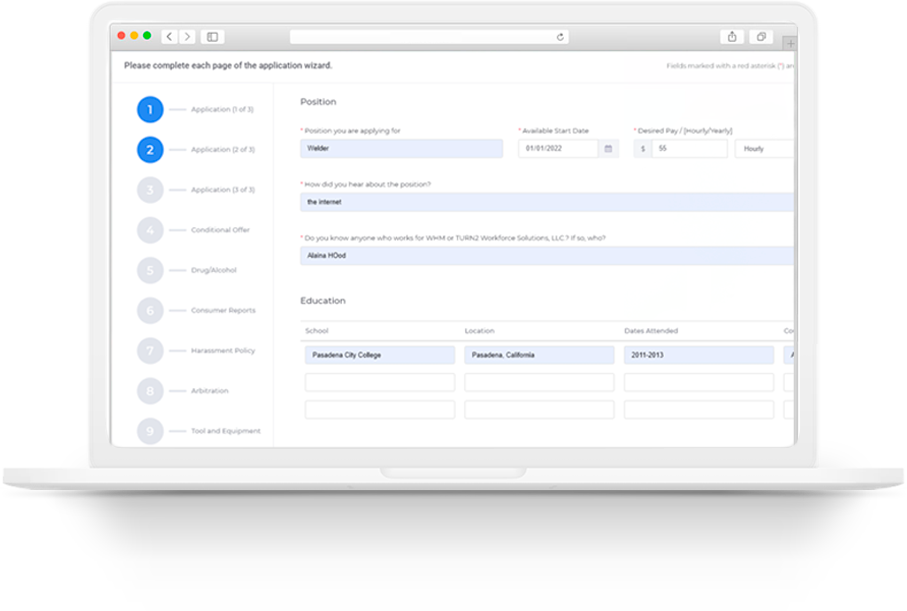
Task: Click the 'Available Start Date' label
Action: click(555, 131)
